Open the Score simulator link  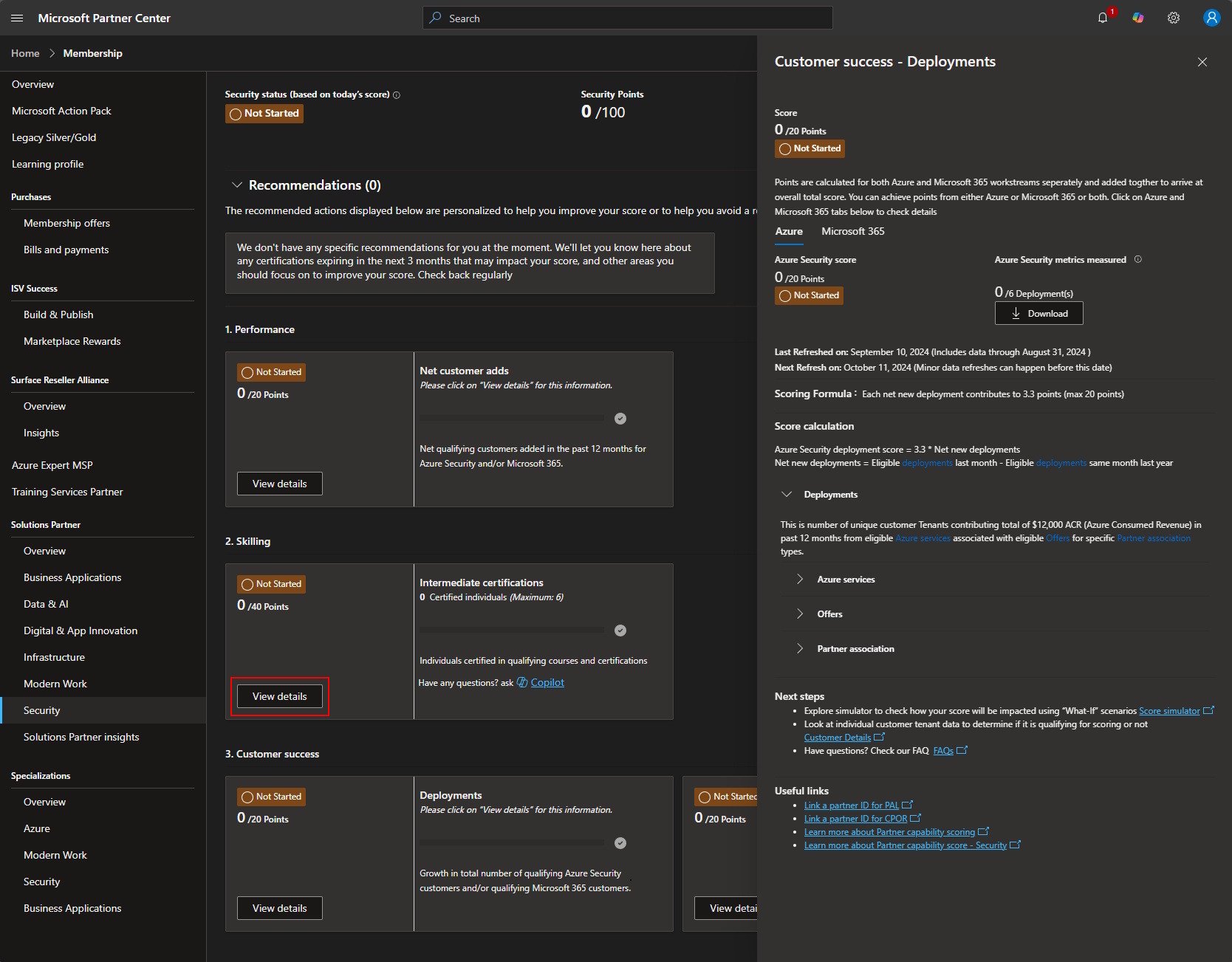click(1169, 710)
